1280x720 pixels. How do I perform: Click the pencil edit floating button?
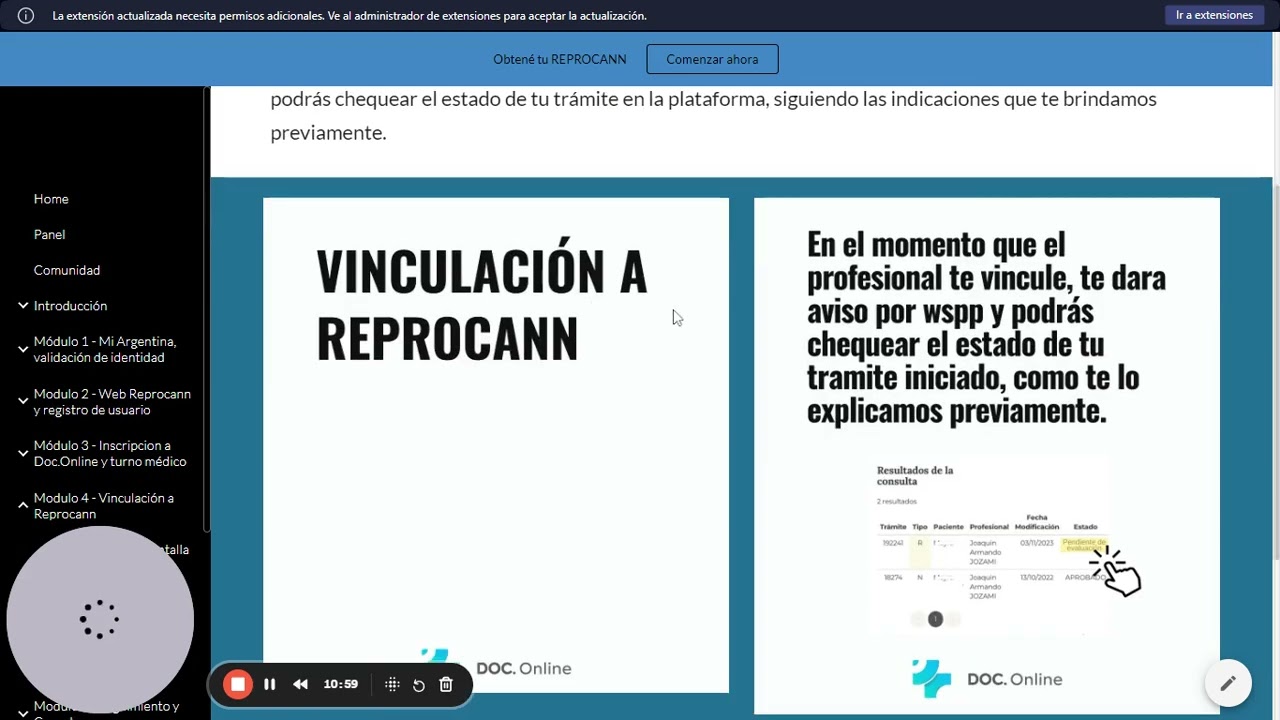[1228, 683]
